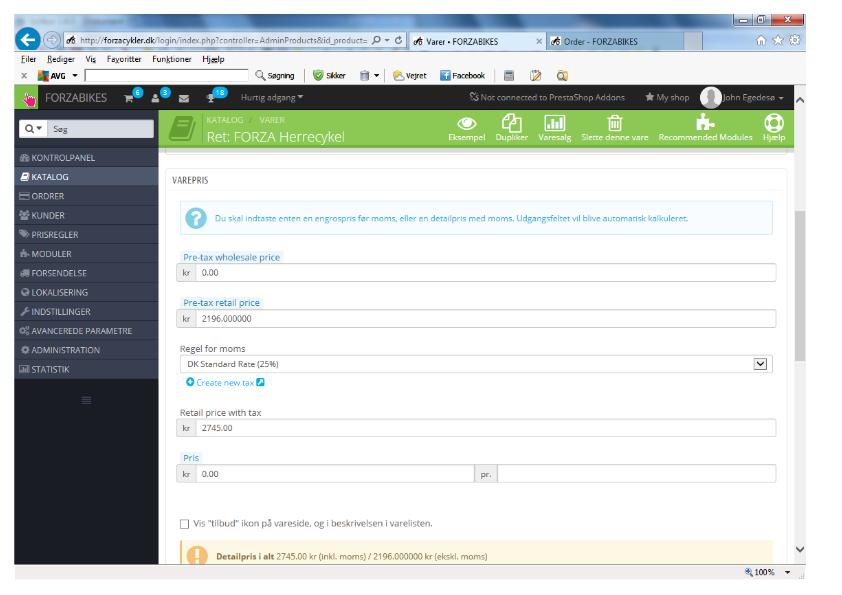This screenshot has height=595, width=842.
Task: Open the AVG logo dropdown arrow
Action: pos(75,76)
